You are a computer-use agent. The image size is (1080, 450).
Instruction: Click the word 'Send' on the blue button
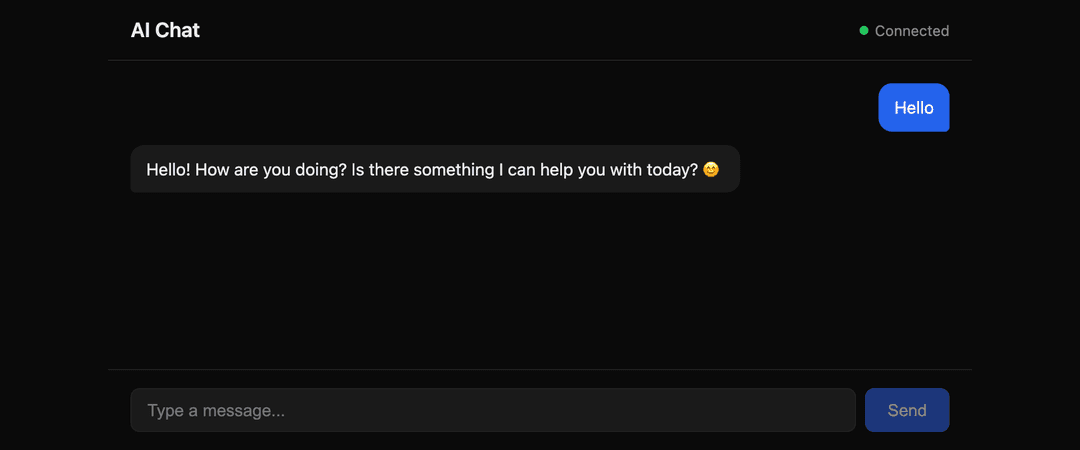(907, 411)
